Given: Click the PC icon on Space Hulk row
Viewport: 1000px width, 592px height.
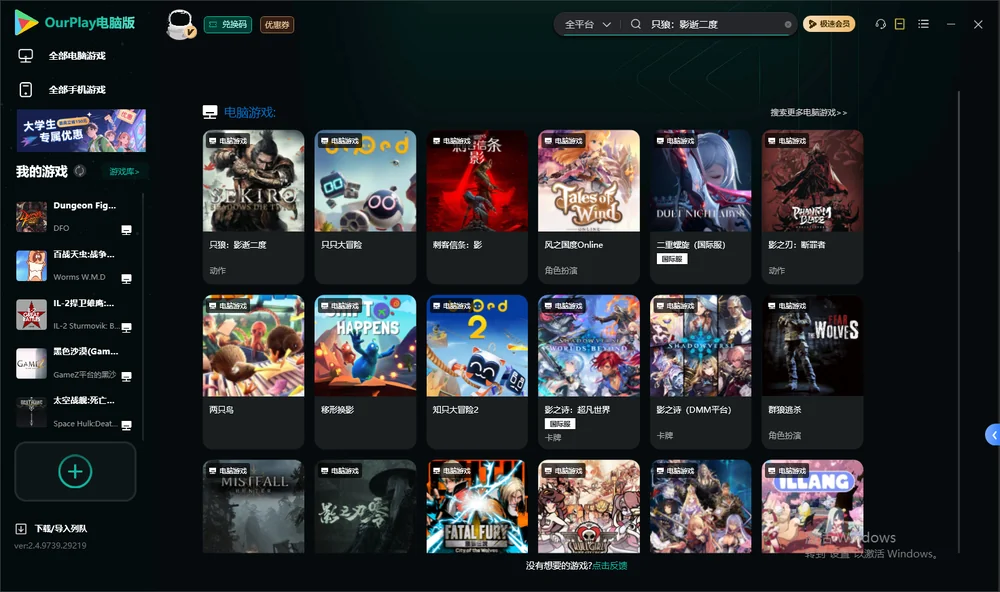Looking at the screenshot, I should point(126,426).
